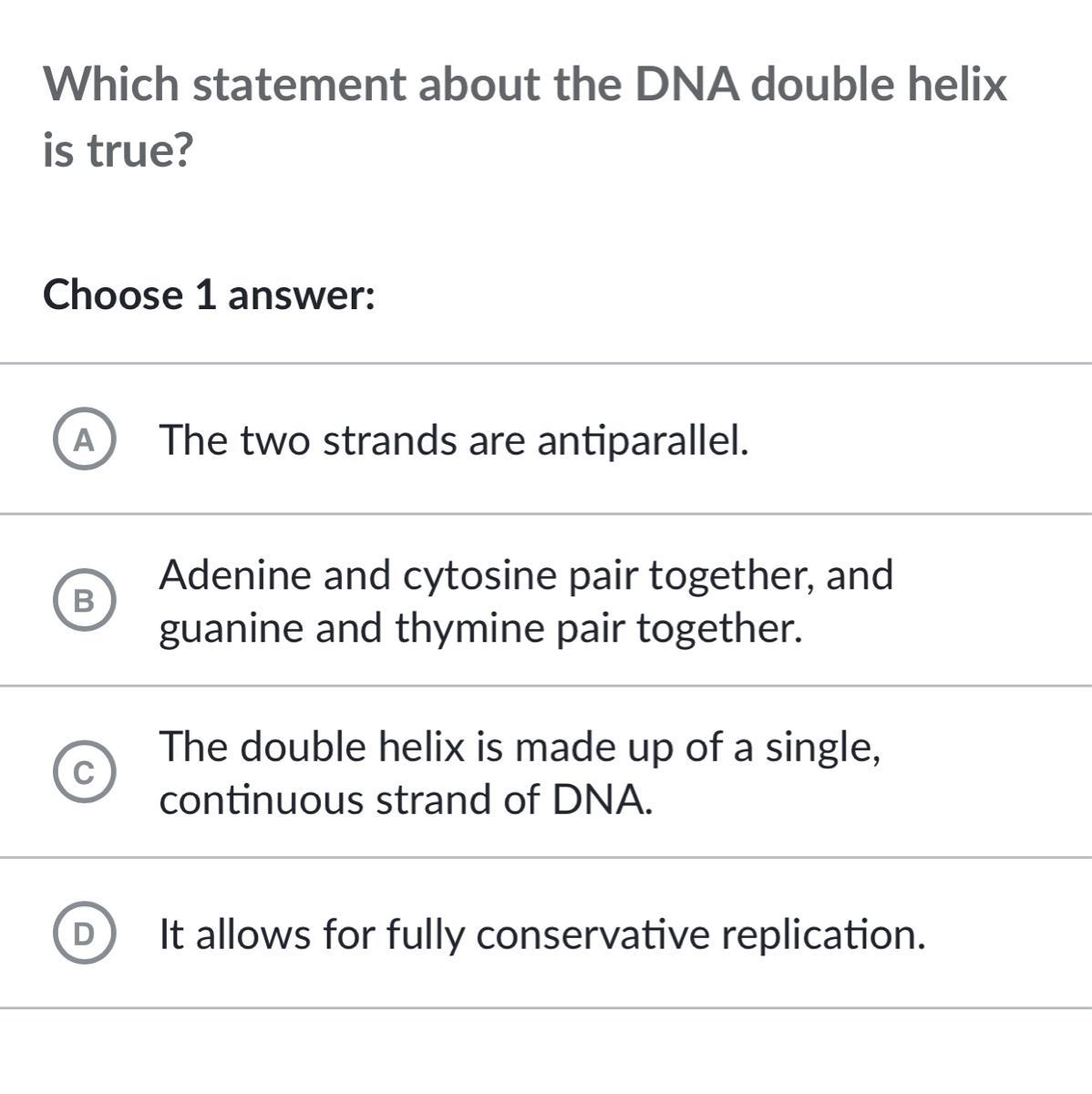
Task: Click the 'Choose 1 answer:' label
Action: [x=210, y=295]
